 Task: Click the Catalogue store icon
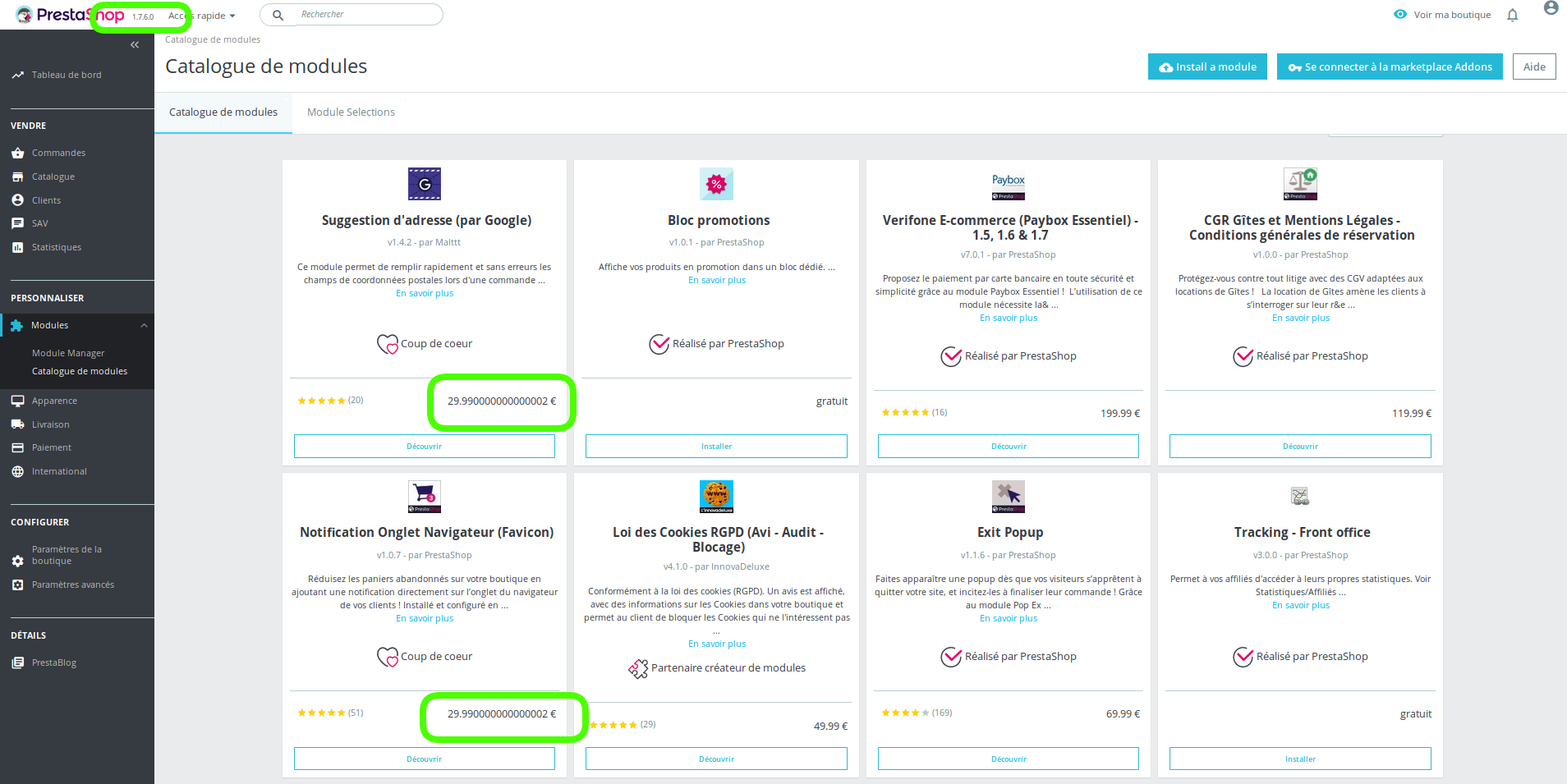click(18, 177)
